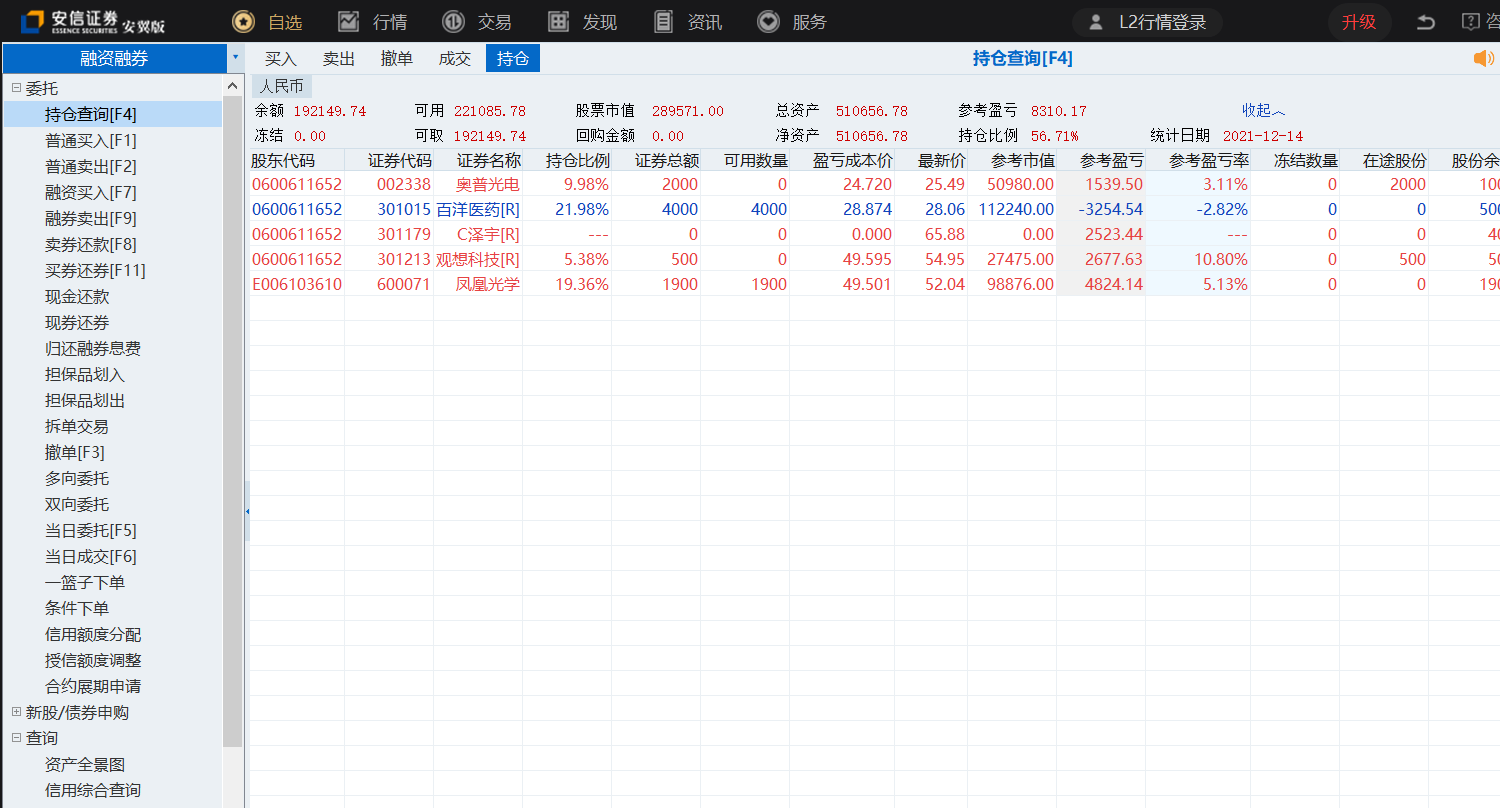Viewport: 1500px width, 808px height.
Task: Select the 人民币 currency button
Action: coord(281,86)
